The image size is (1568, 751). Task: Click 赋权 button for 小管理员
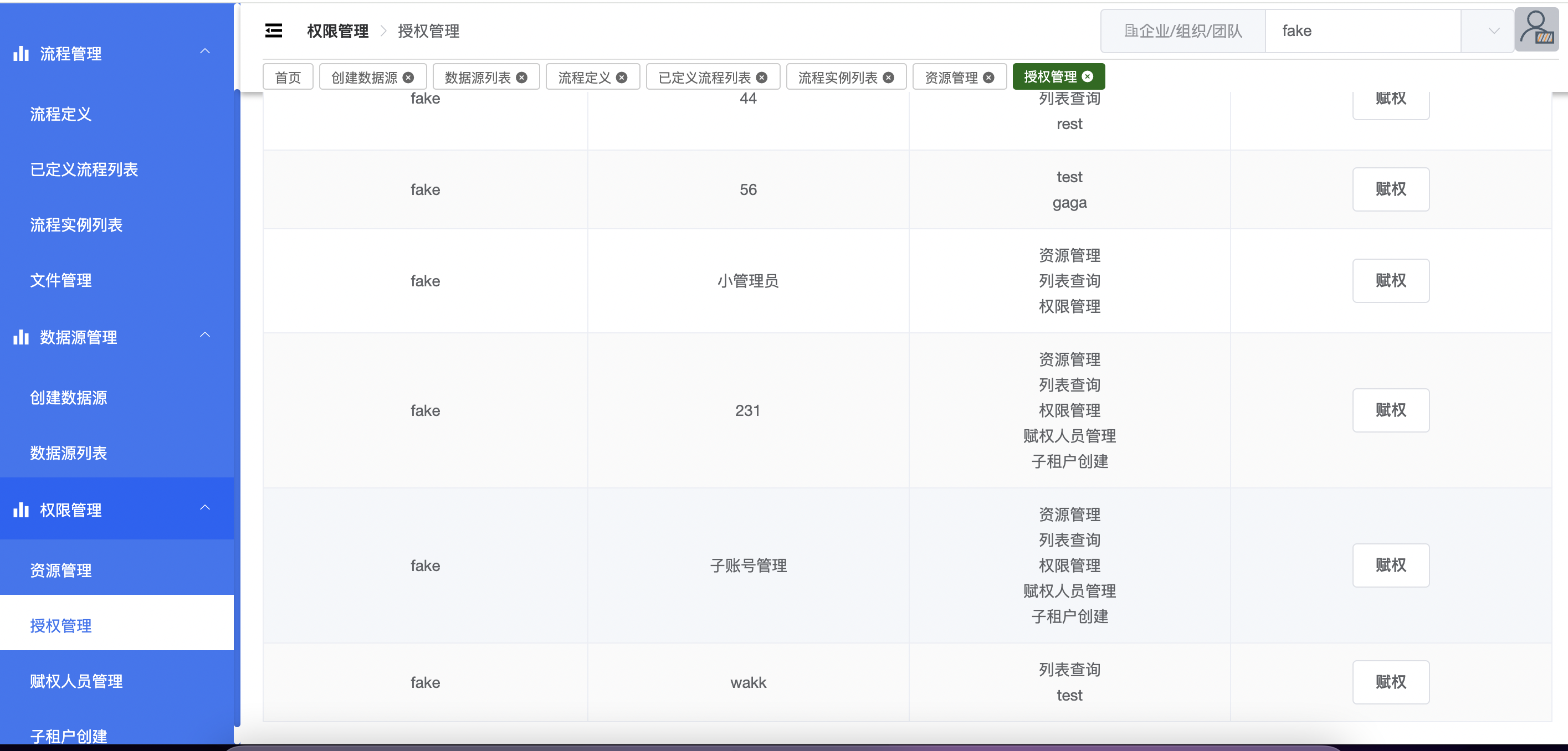(1390, 281)
